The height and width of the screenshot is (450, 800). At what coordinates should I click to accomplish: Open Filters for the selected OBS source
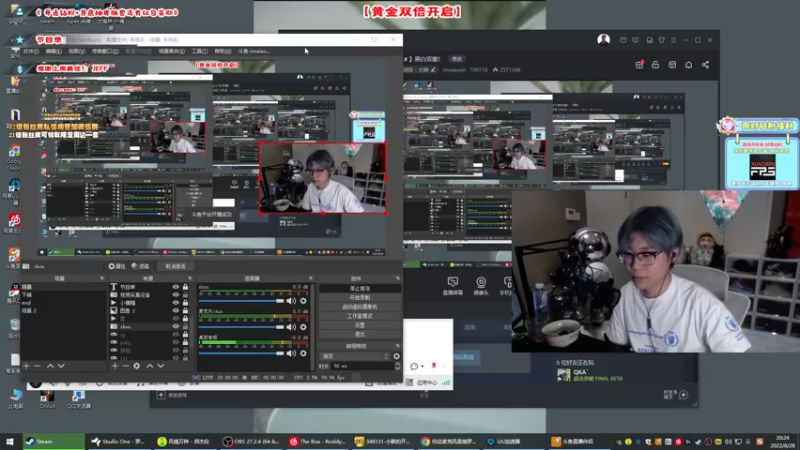click(x=140, y=266)
